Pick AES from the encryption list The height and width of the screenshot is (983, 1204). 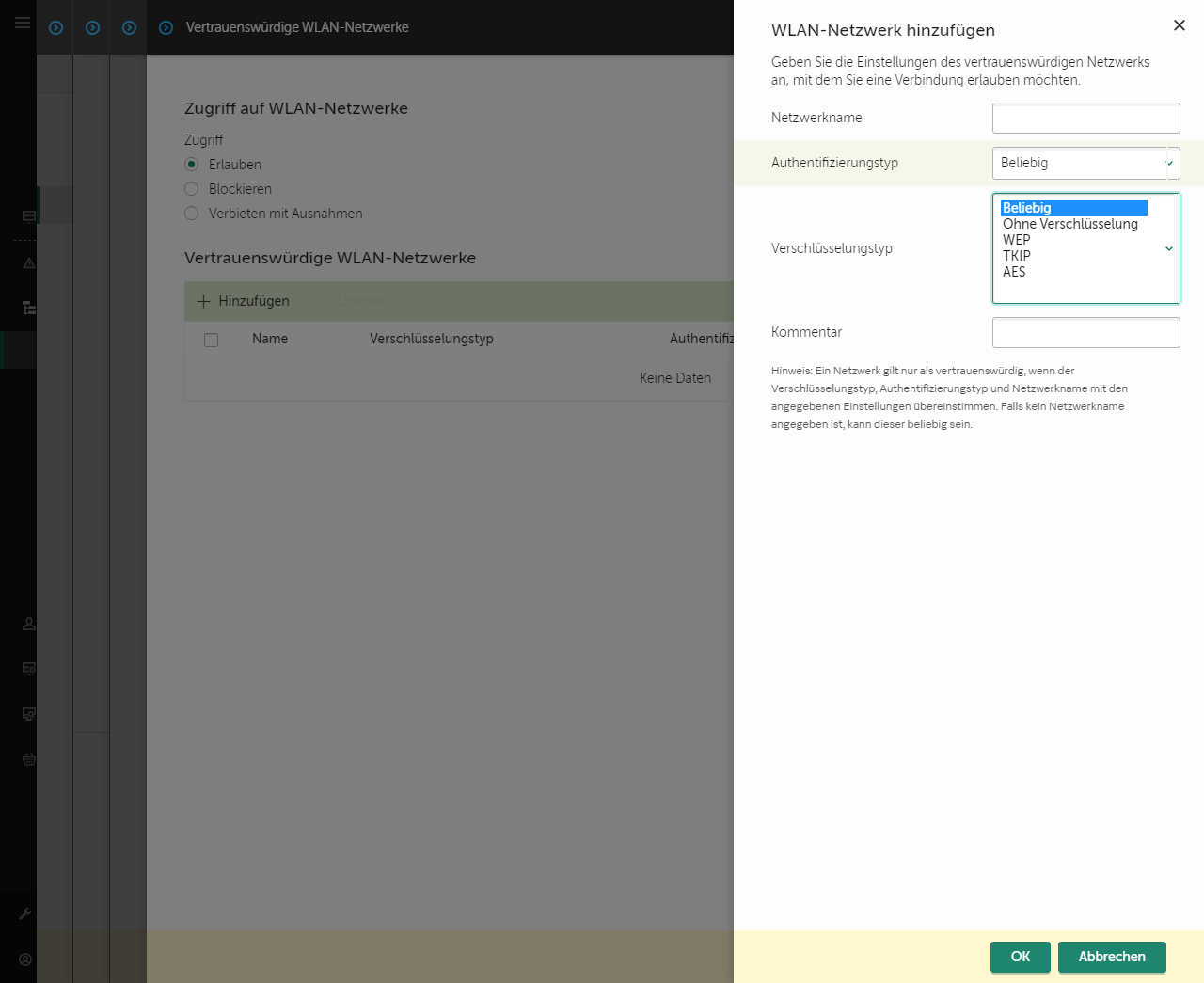1014,272
